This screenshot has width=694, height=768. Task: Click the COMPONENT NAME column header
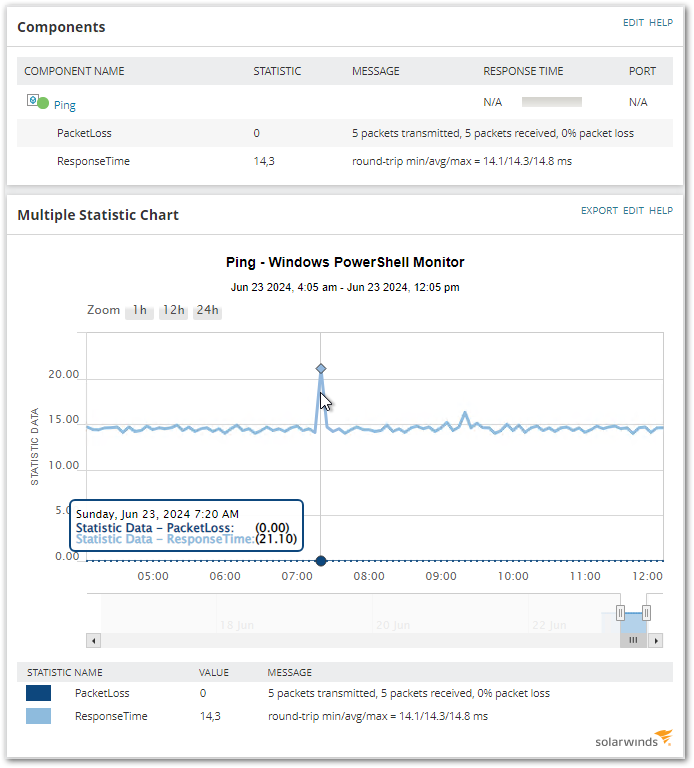pyautogui.click(x=74, y=71)
